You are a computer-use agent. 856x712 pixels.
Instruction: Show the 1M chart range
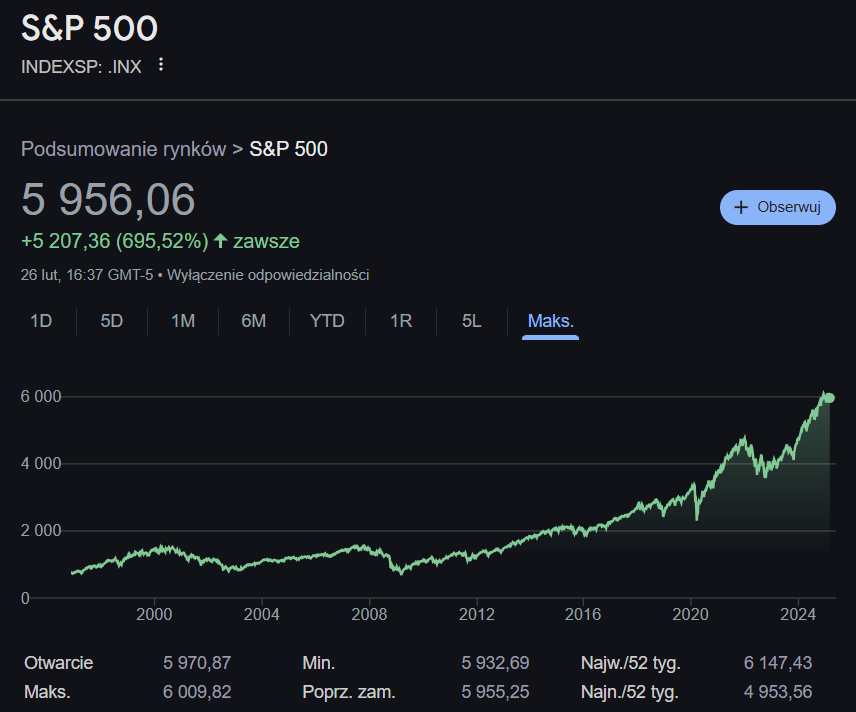click(183, 321)
